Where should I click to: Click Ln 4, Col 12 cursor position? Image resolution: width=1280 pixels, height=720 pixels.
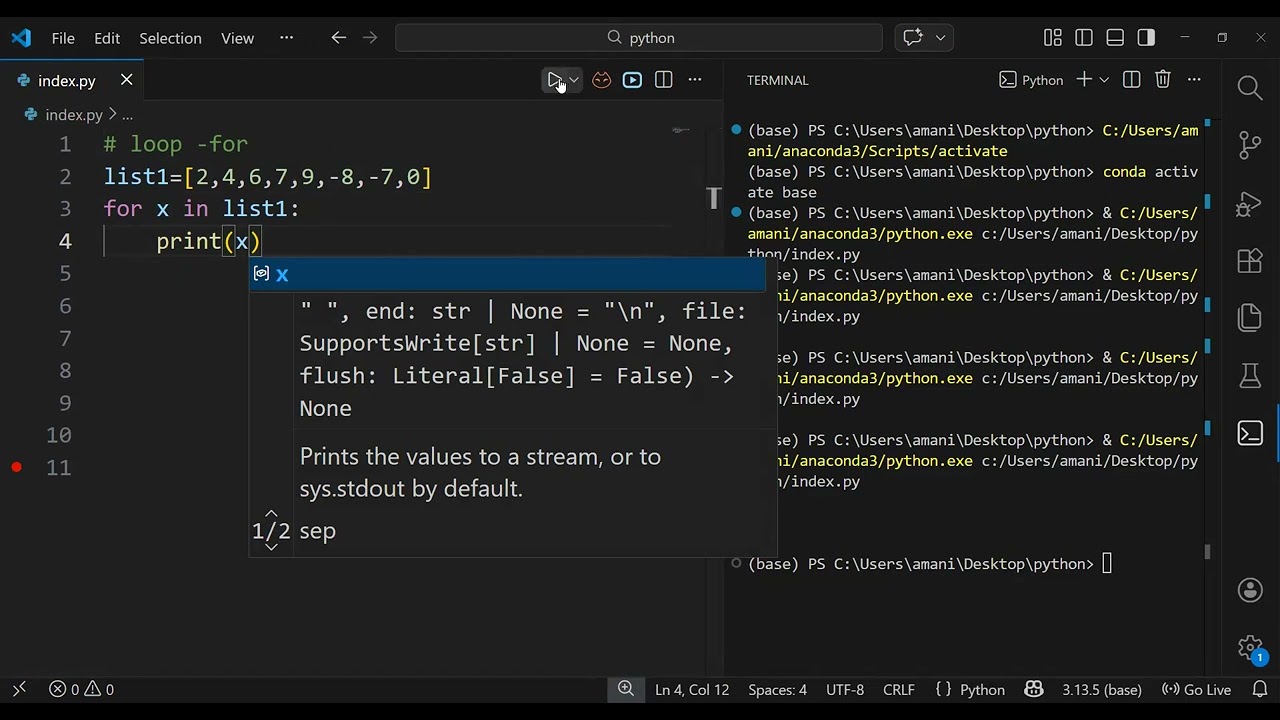click(x=692, y=689)
